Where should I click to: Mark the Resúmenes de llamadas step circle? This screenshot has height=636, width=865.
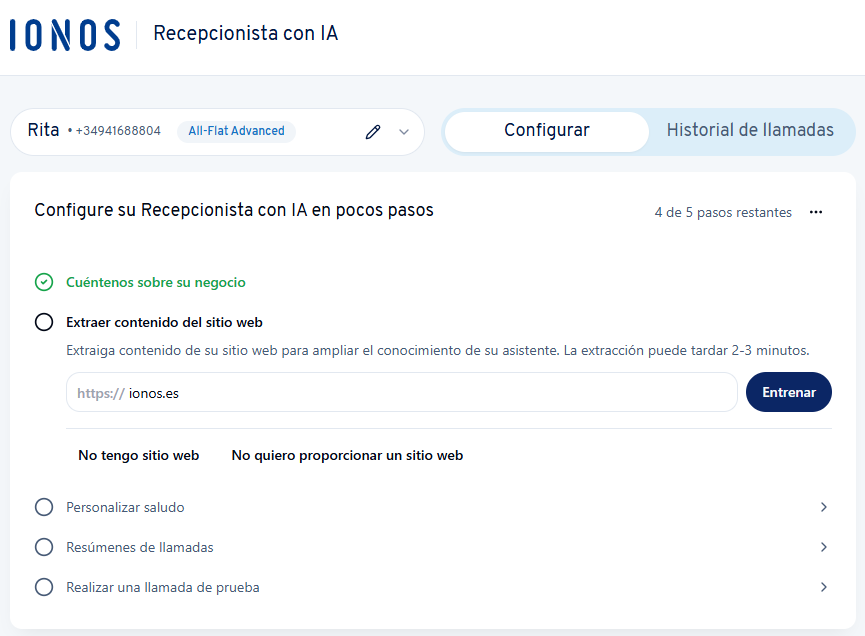coord(44,547)
